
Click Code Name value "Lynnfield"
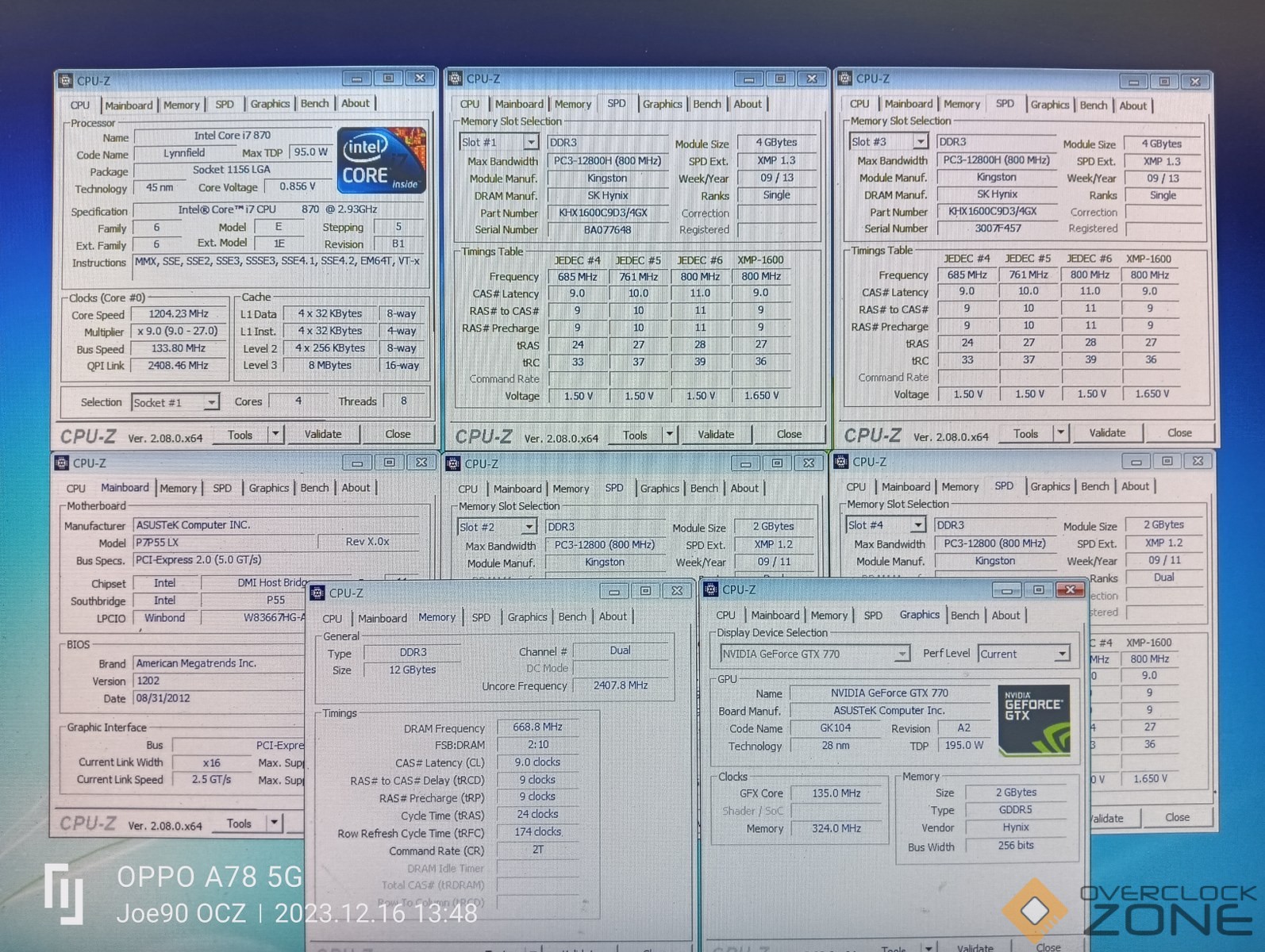(184, 153)
